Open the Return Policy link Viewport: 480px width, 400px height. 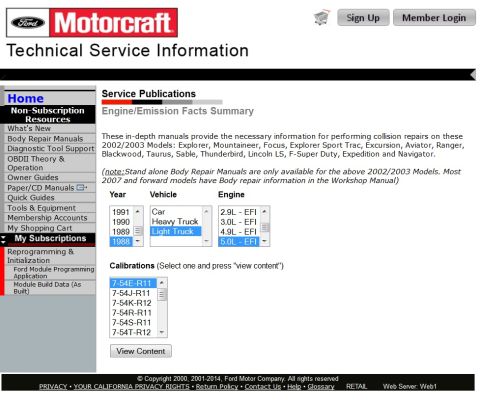[217, 387]
